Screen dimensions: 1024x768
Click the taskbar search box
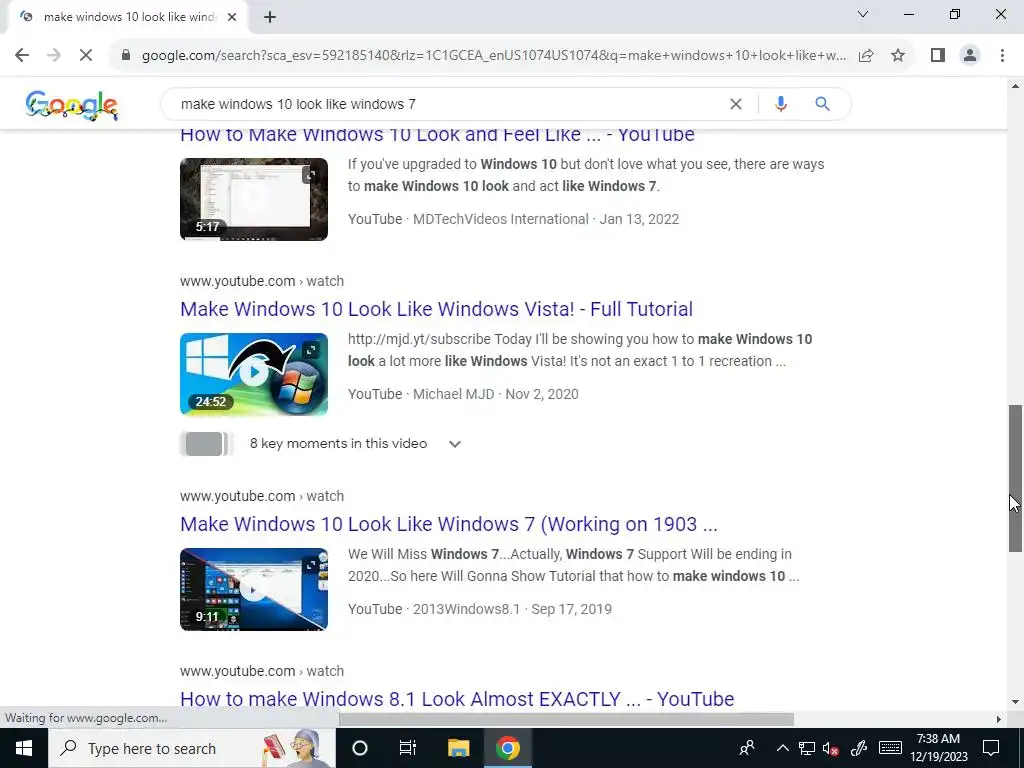[192, 748]
